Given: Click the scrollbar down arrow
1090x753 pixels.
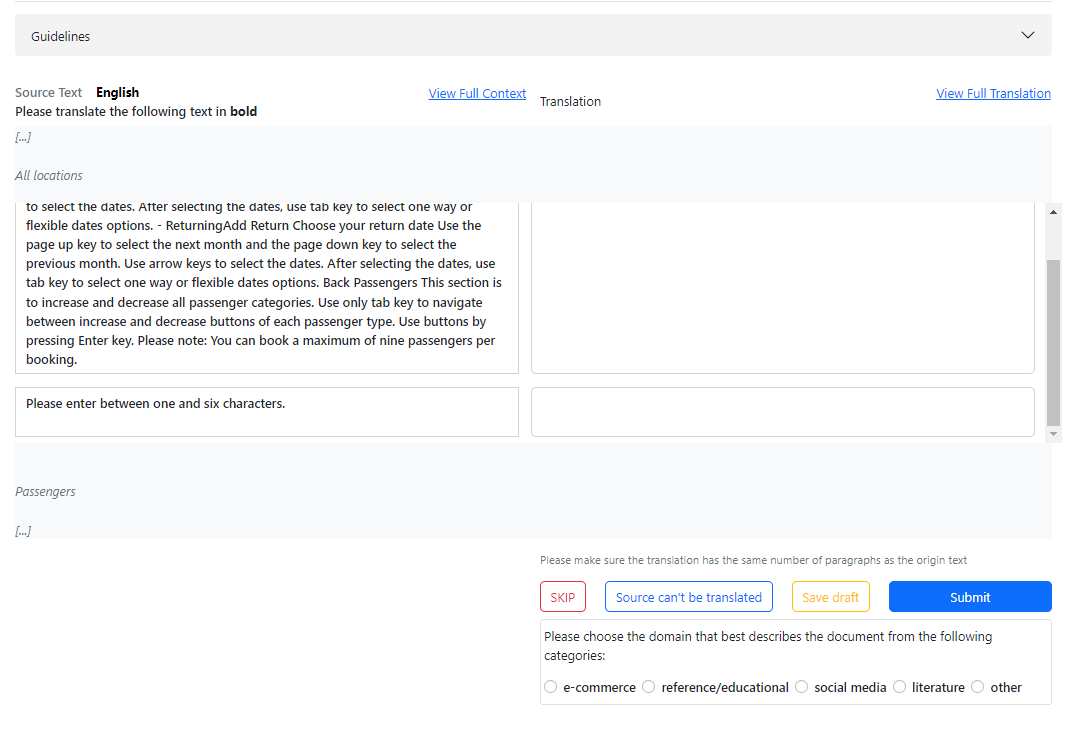Looking at the screenshot, I should [1053, 434].
